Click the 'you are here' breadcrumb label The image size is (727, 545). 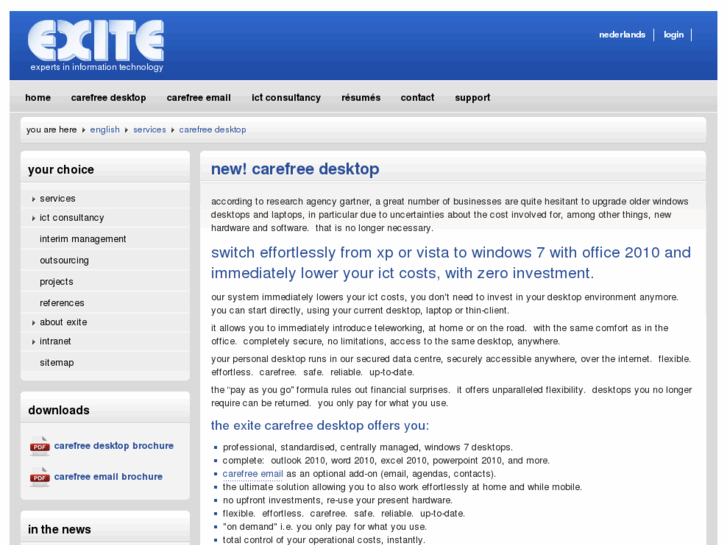[51, 130]
